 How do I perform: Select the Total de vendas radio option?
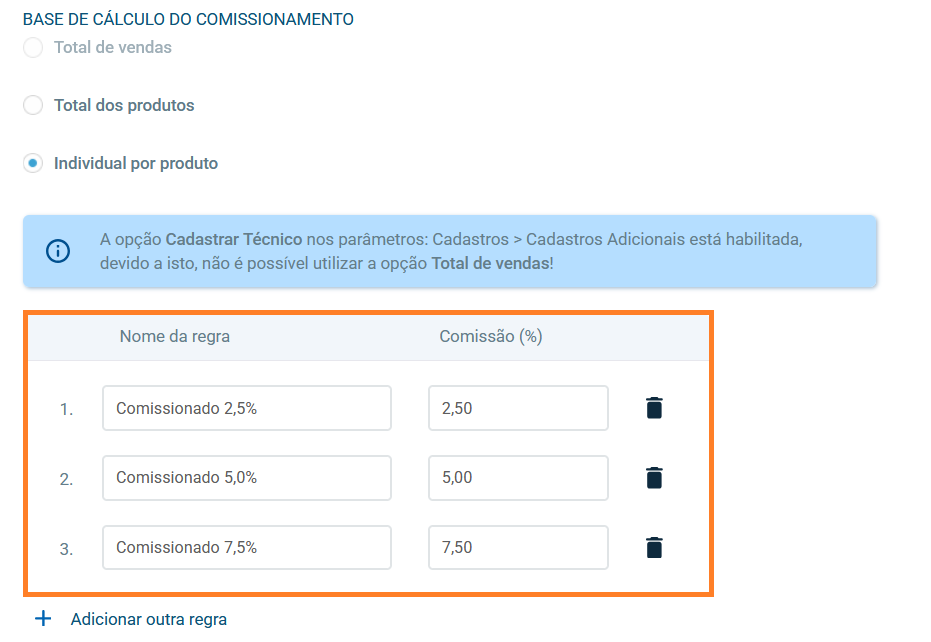(33, 48)
